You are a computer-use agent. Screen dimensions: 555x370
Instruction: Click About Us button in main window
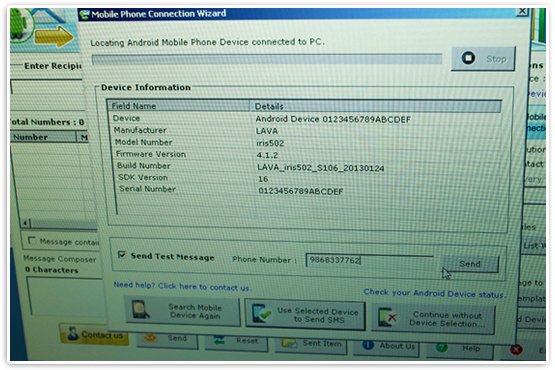387,346
